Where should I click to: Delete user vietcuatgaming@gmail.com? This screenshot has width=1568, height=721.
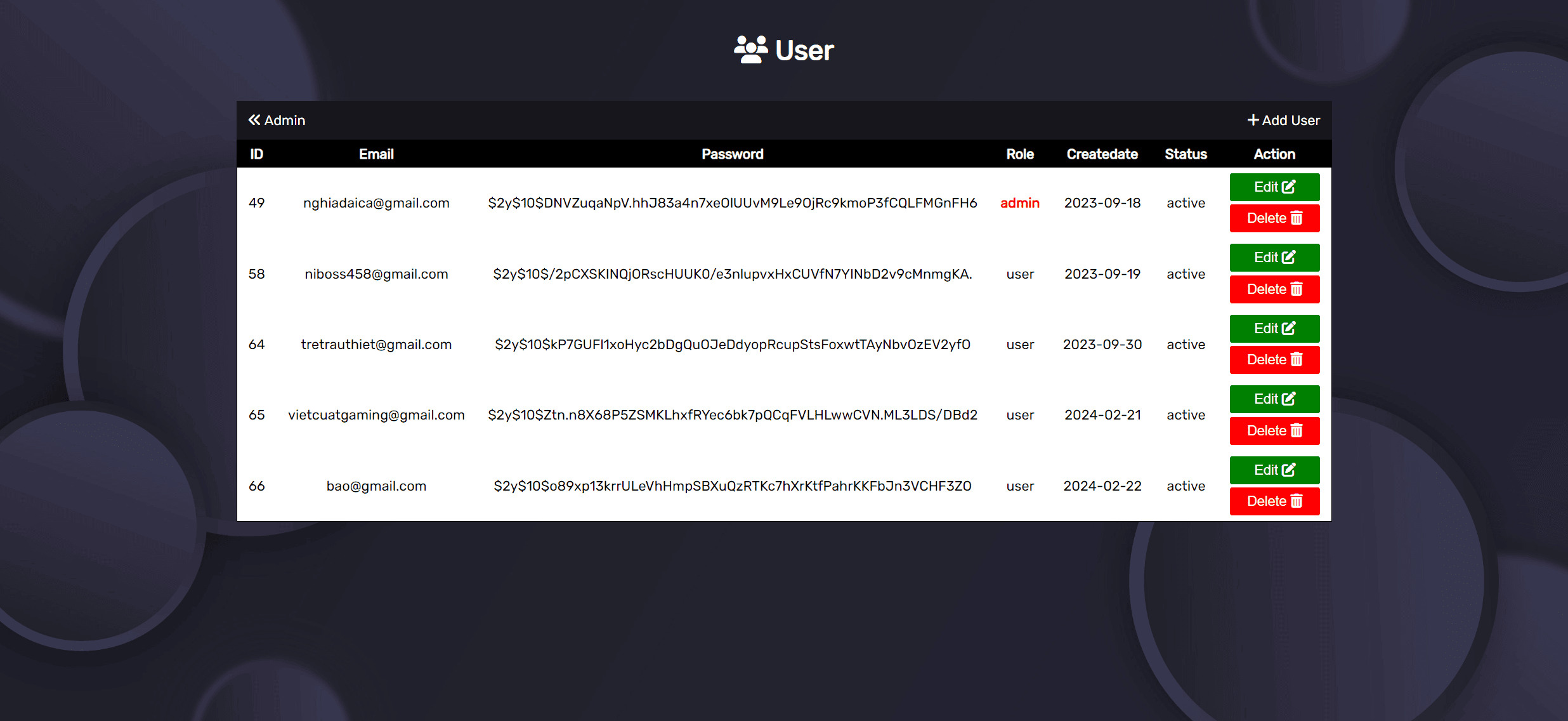[1274, 431]
